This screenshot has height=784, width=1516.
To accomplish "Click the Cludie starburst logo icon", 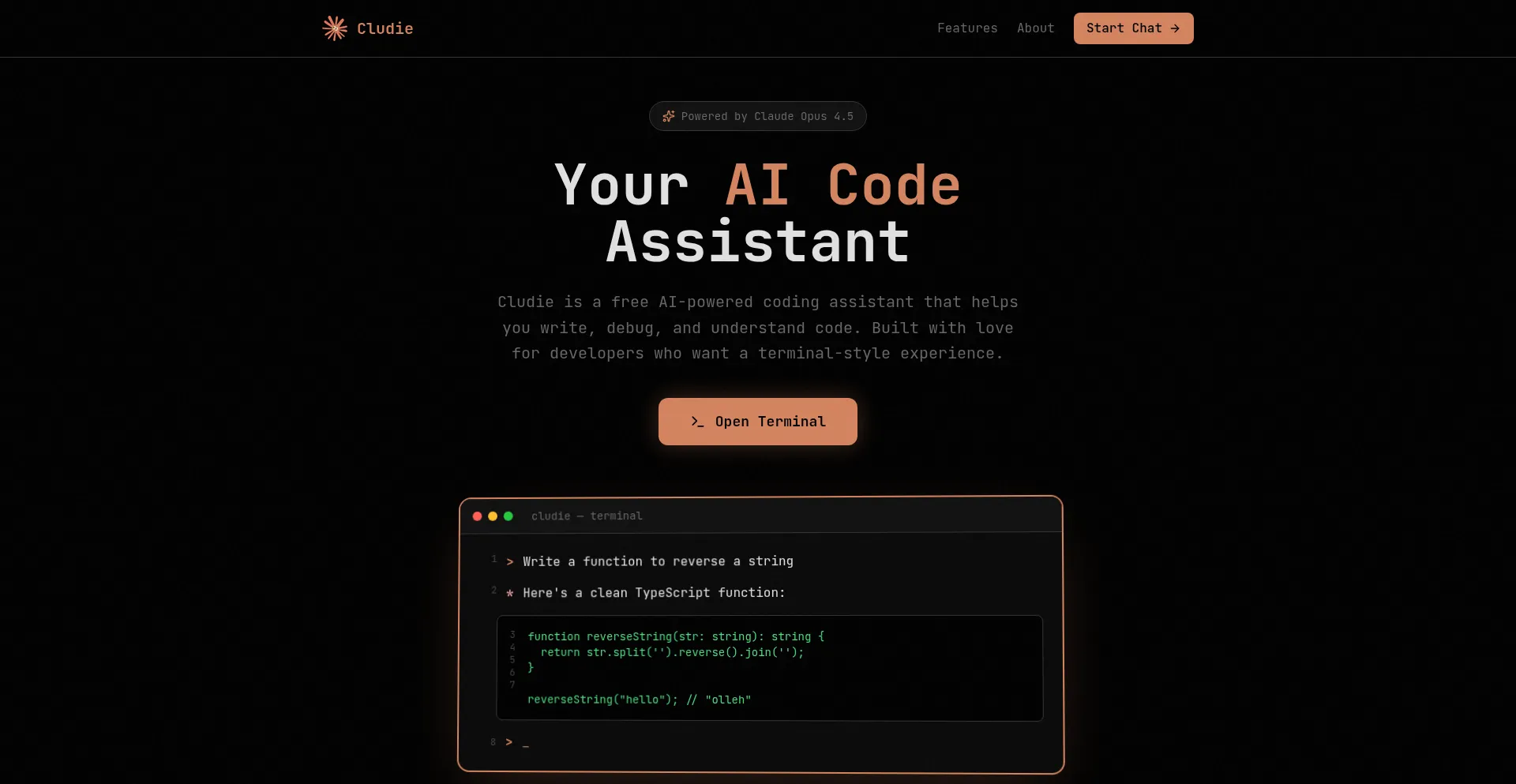I will [x=335, y=28].
